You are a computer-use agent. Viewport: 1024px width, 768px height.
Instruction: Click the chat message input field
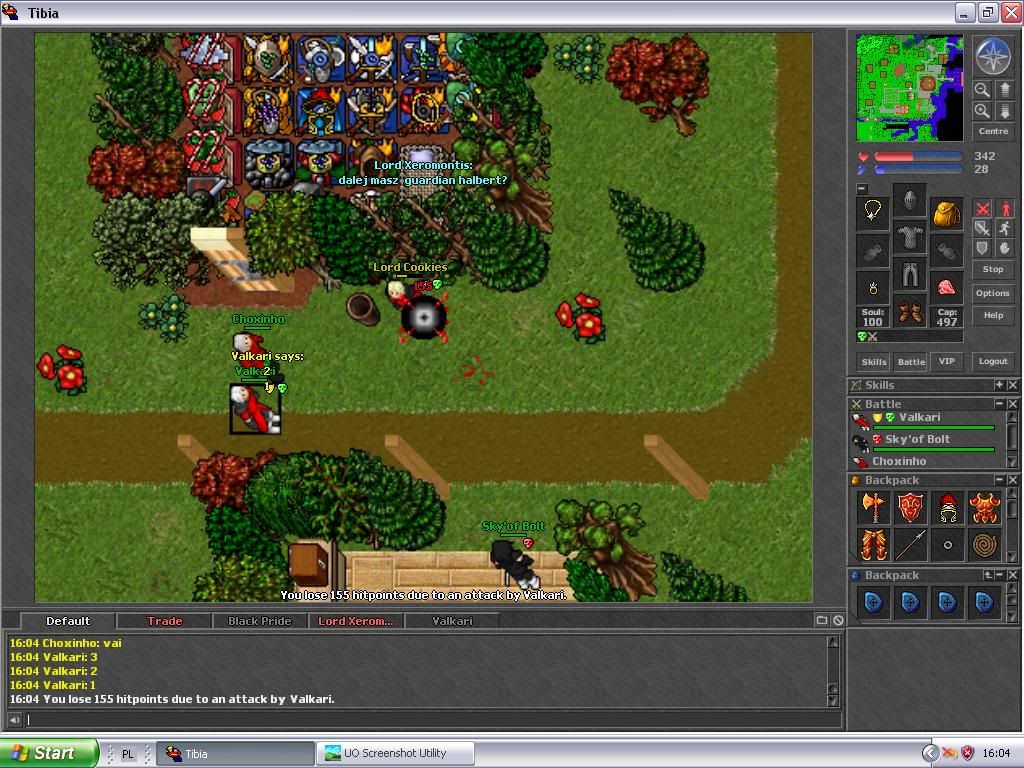tap(432, 720)
